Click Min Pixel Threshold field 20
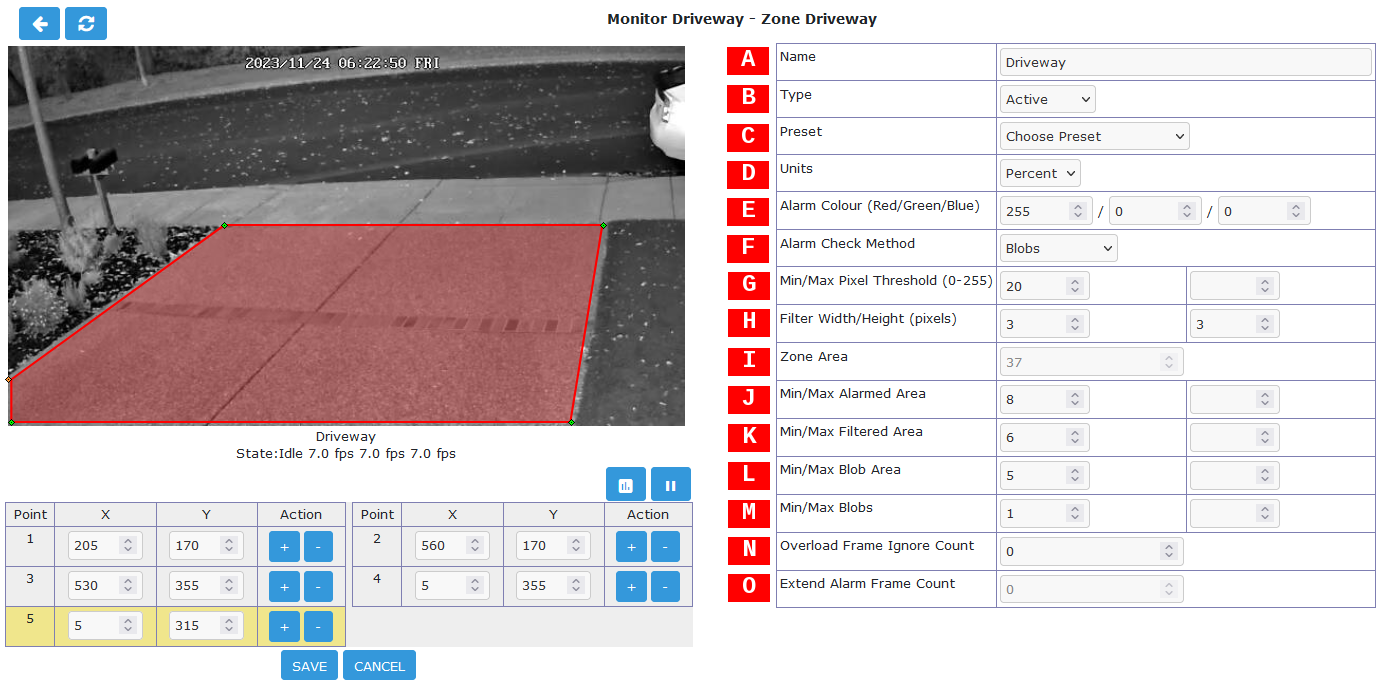Image resolution: width=1385 pixels, height=697 pixels. pyautogui.click(x=1045, y=286)
